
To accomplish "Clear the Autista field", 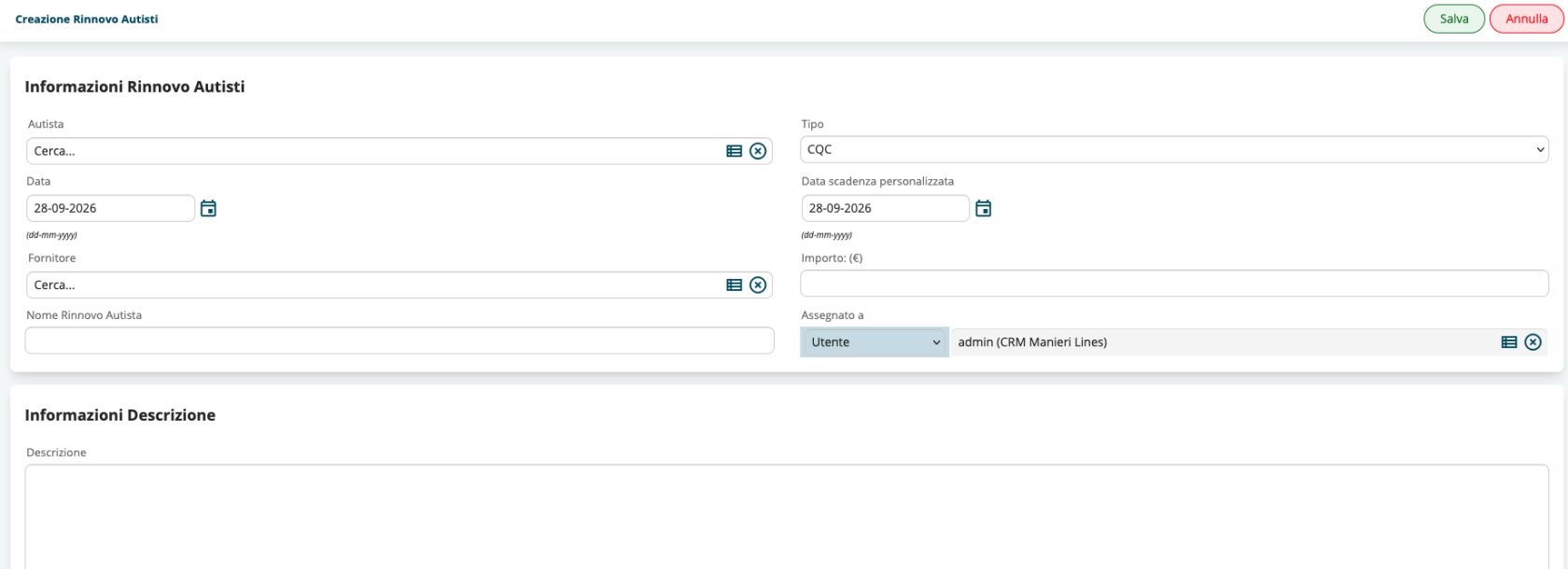I will (758, 151).
